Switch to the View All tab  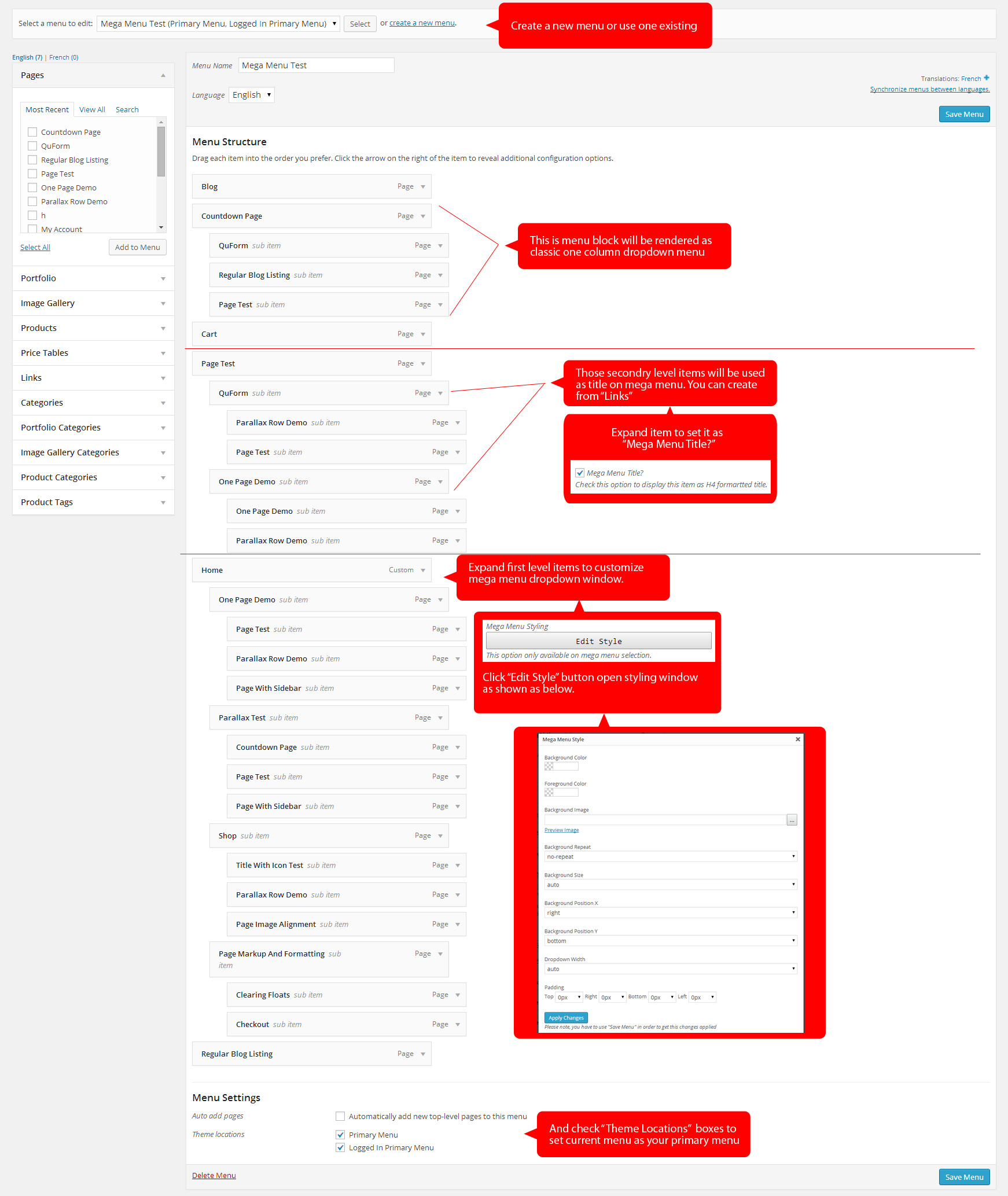92,109
